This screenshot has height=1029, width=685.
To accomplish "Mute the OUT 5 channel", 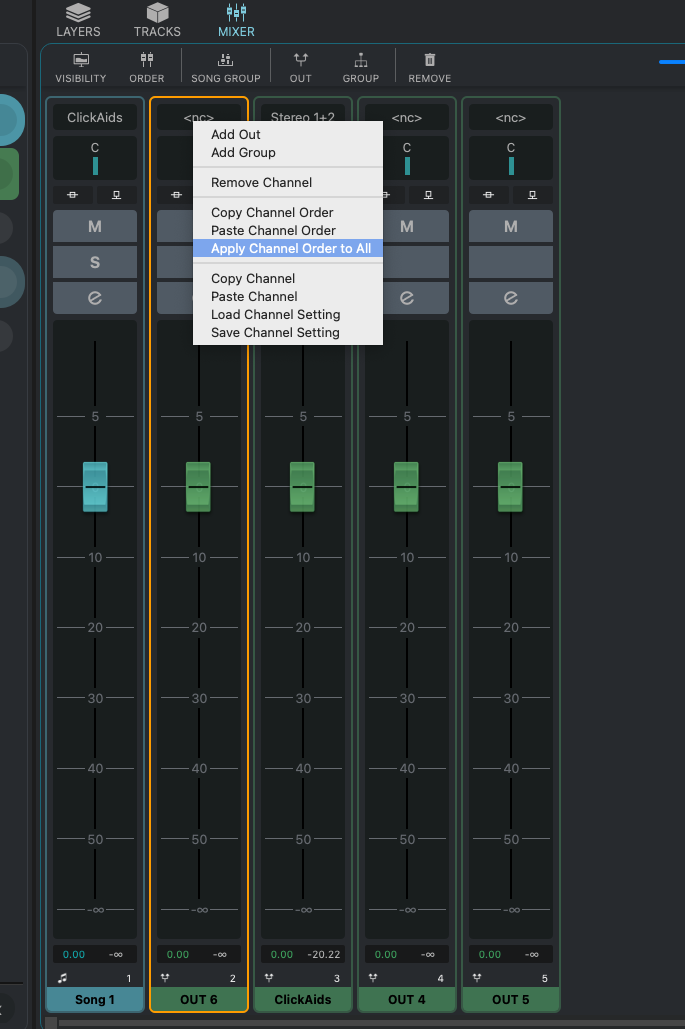I will pos(511,227).
